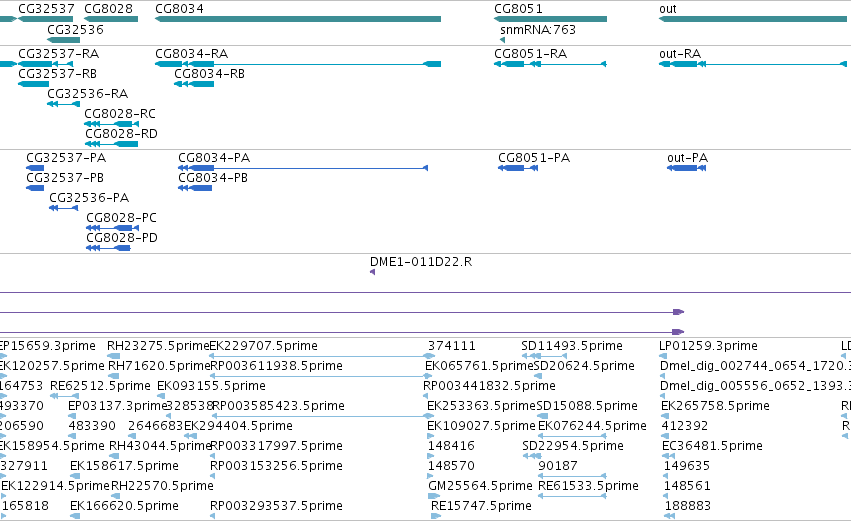Select EST EK093155.5prime
Image resolution: width=851 pixels, height=521 pixels.
pos(211,386)
